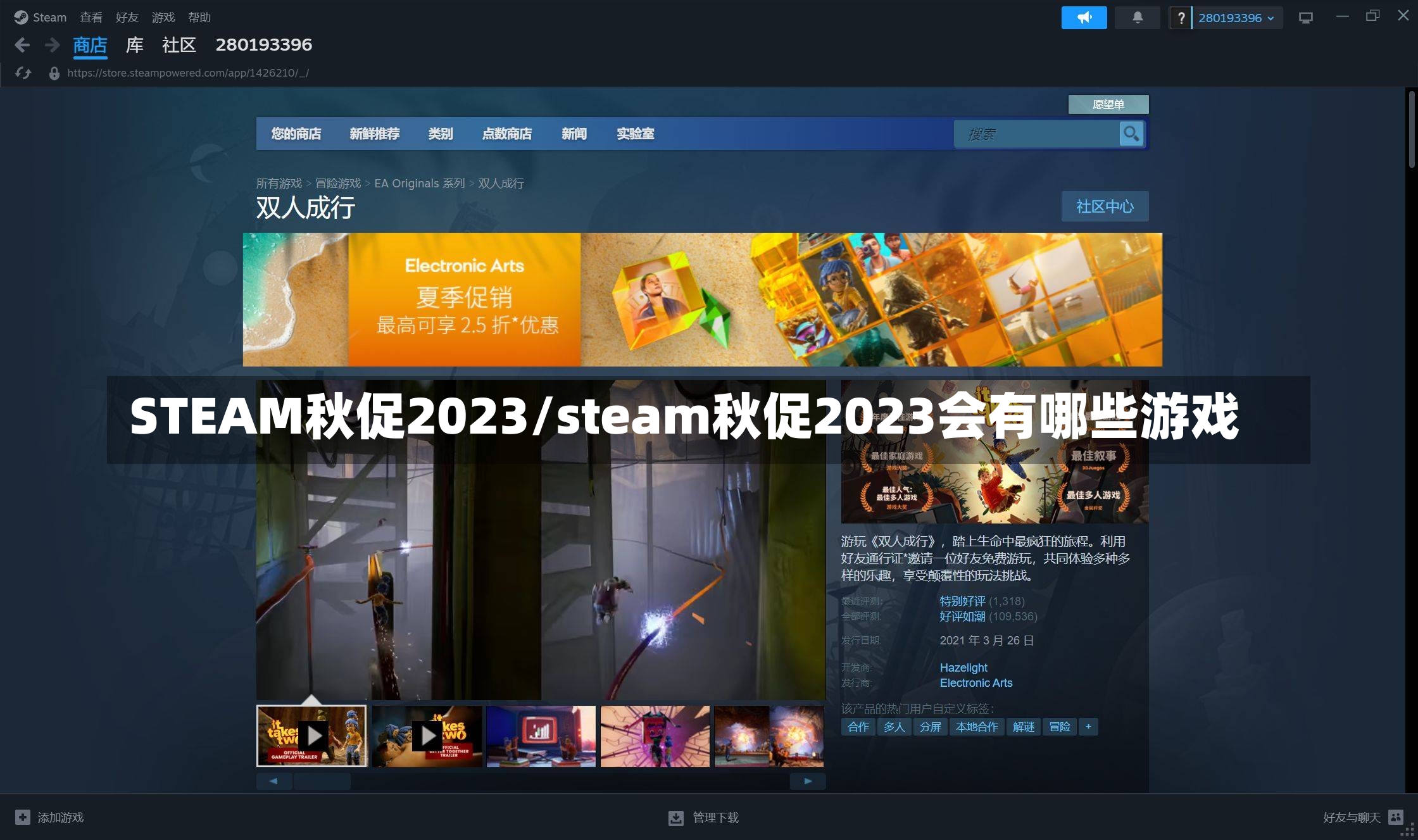
Task: Select the 解谜 tag
Action: point(1024,727)
